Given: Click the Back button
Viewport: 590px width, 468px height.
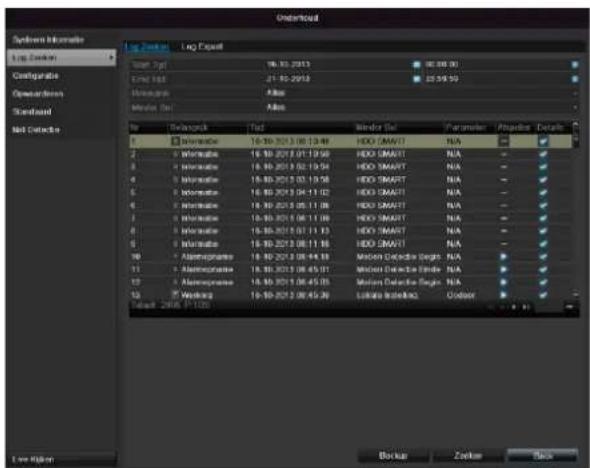Looking at the screenshot, I should [x=543, y=456].
